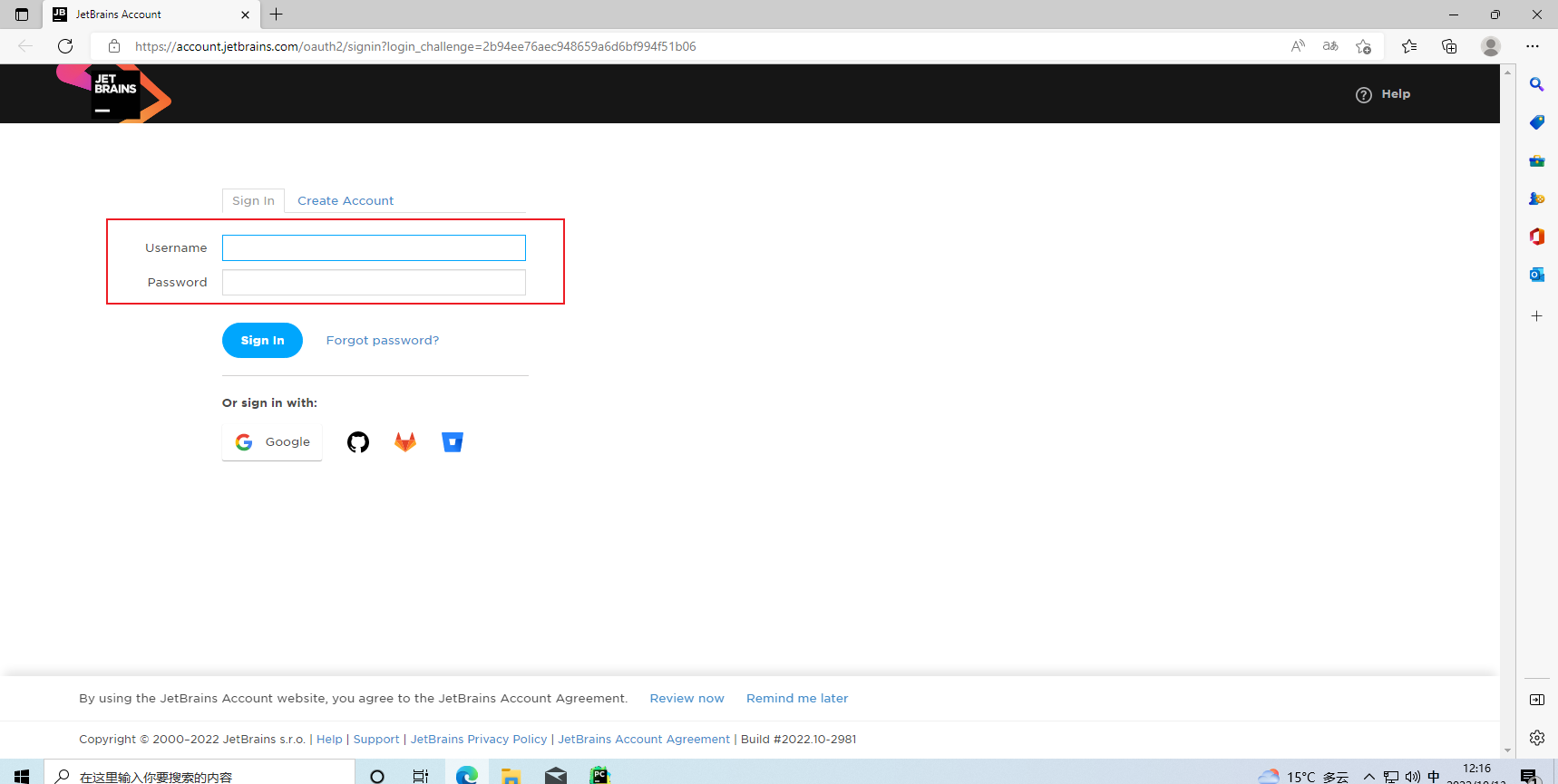Open the footer Support link
The width and height of the screenshot is (1558, 784).
376,740
